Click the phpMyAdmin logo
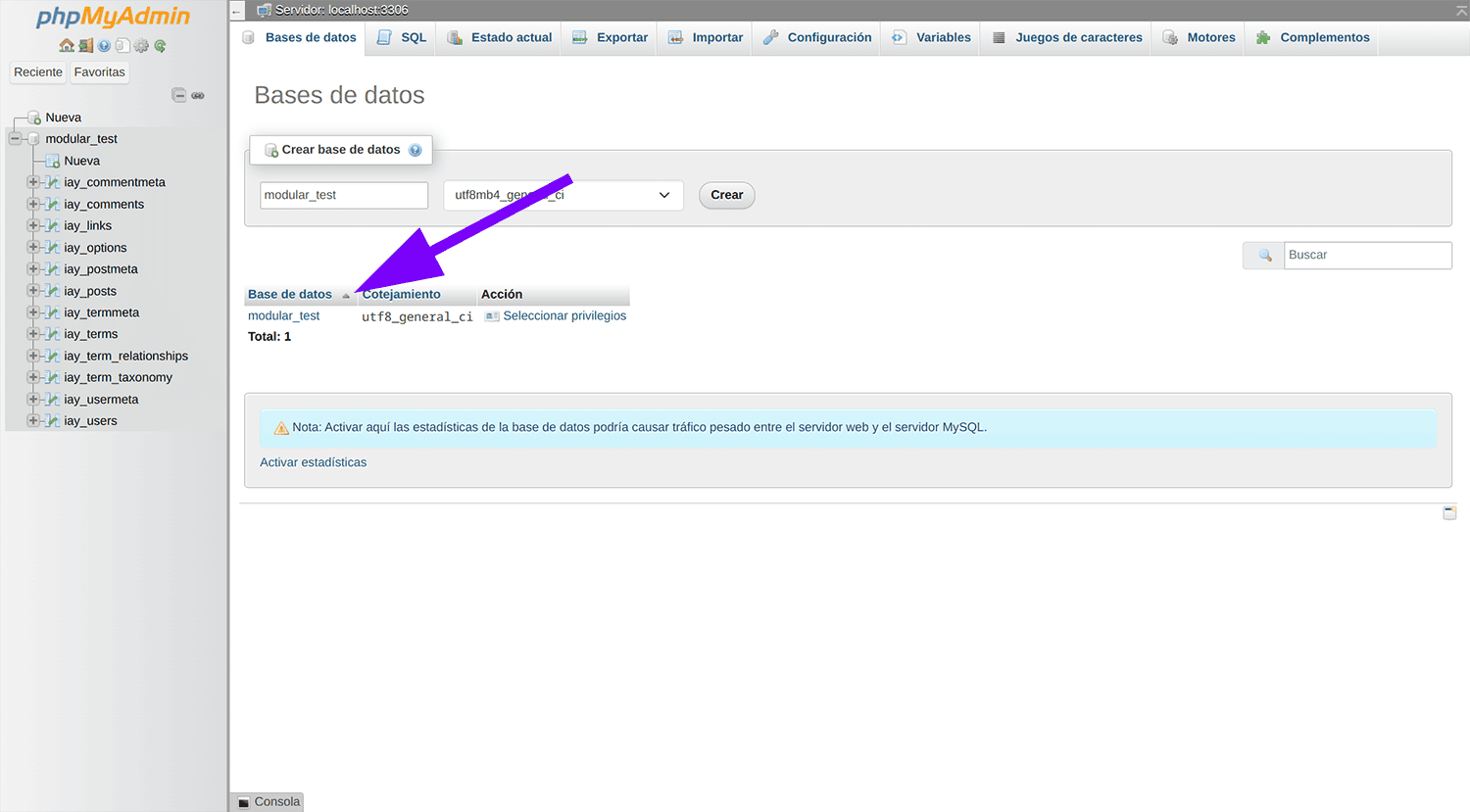The width and height of the screenshot is (1470, 812). coord(113,17)
